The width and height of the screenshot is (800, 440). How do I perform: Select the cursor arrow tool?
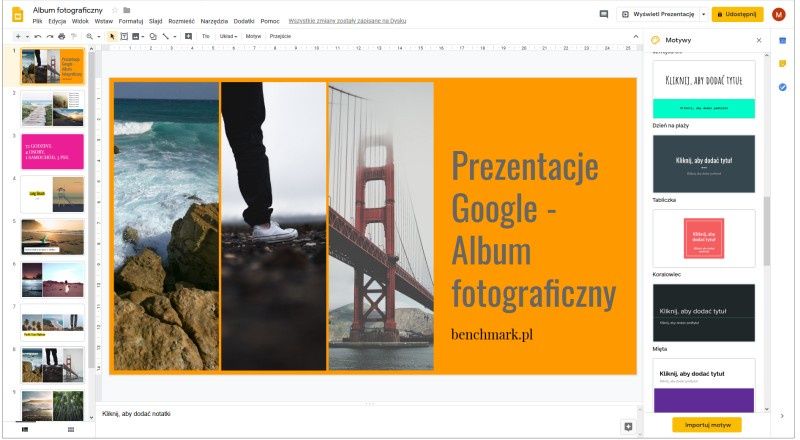coord(112,36)
